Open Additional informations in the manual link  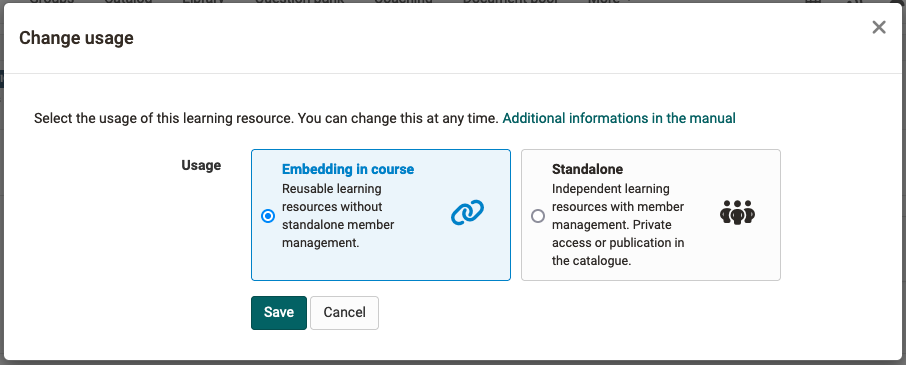619,118
